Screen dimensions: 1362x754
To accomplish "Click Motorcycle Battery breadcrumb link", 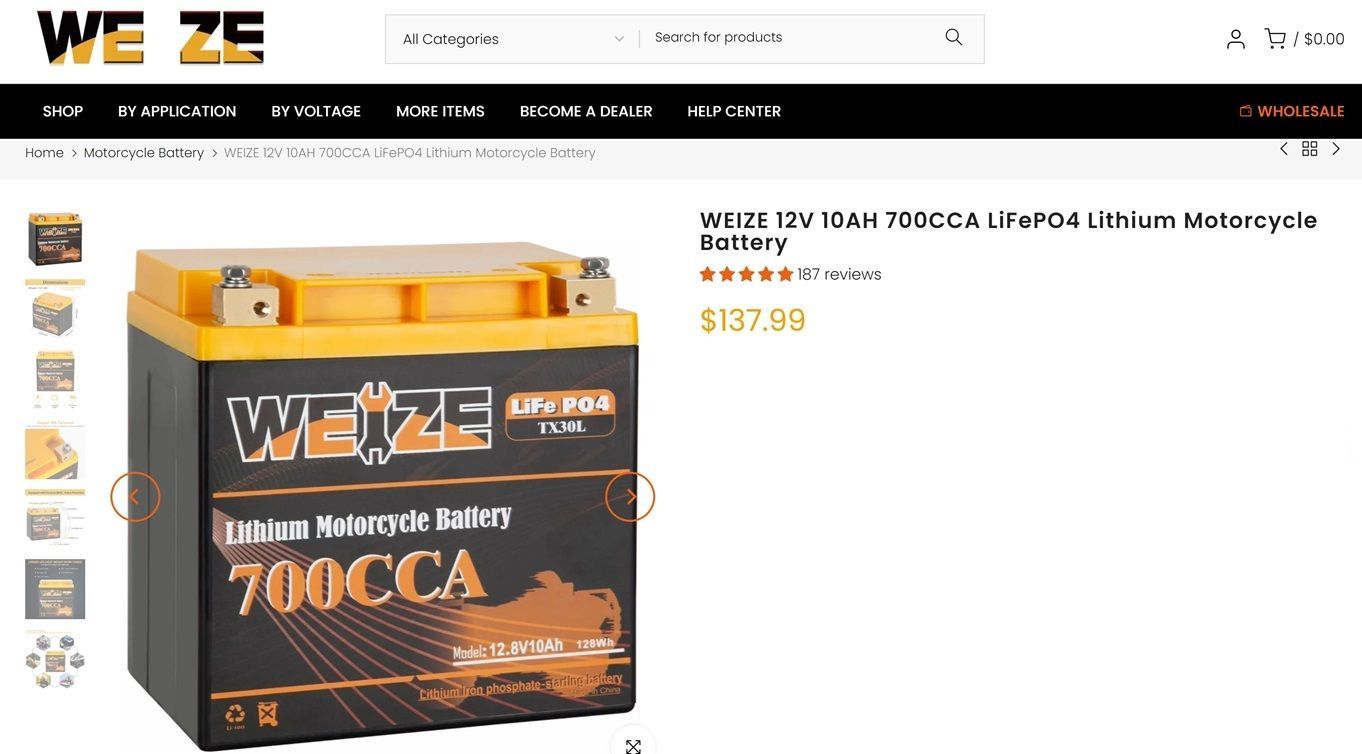I will tap(144, 153).
